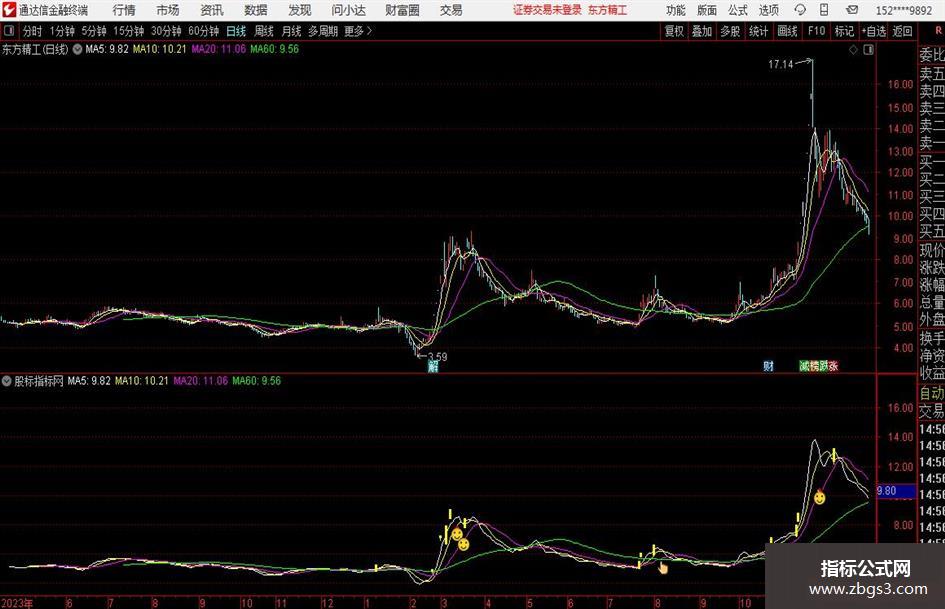Switch to the 30分钟 period tab
945x609 pixels.
166,31
